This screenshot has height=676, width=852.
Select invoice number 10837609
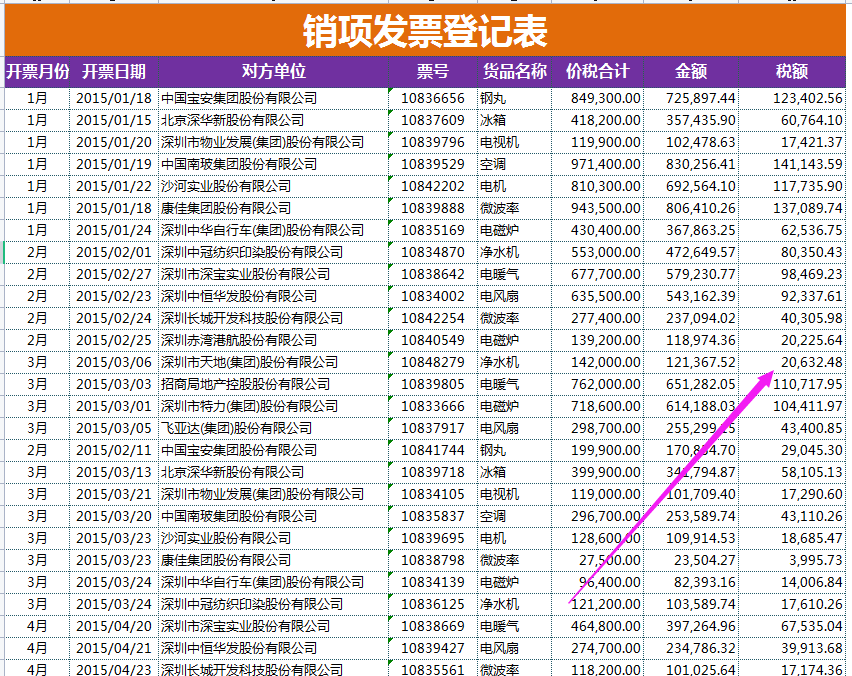[x=433, y=120]
